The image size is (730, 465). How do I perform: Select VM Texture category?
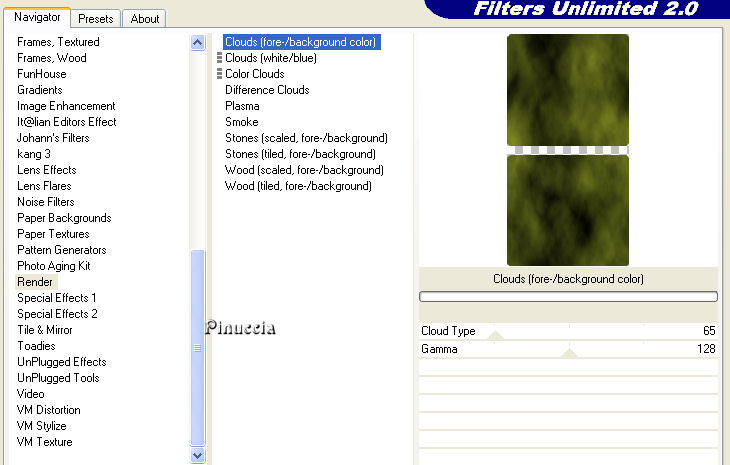(45, 442)
